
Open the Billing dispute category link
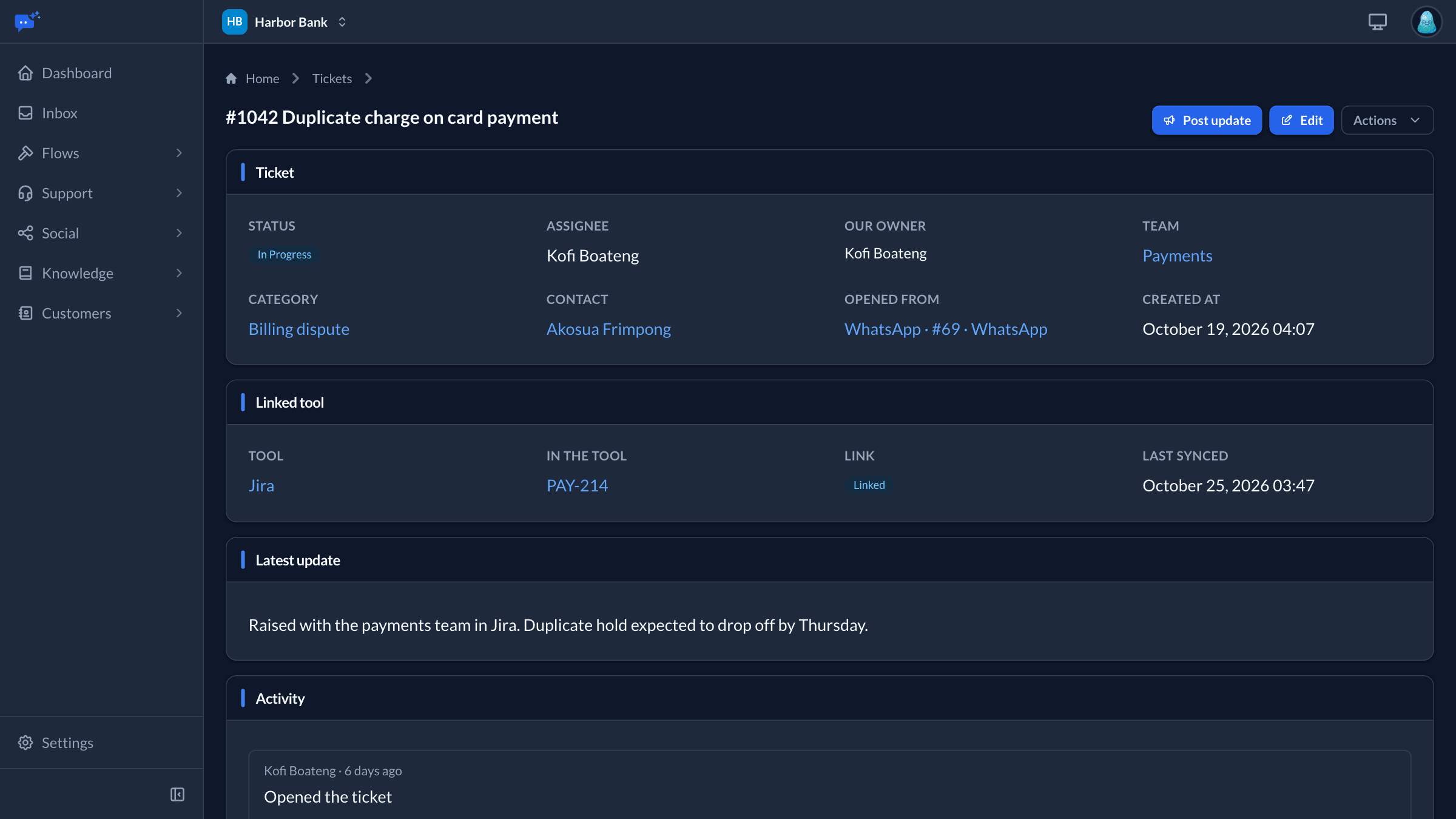[x=298, y=329]
